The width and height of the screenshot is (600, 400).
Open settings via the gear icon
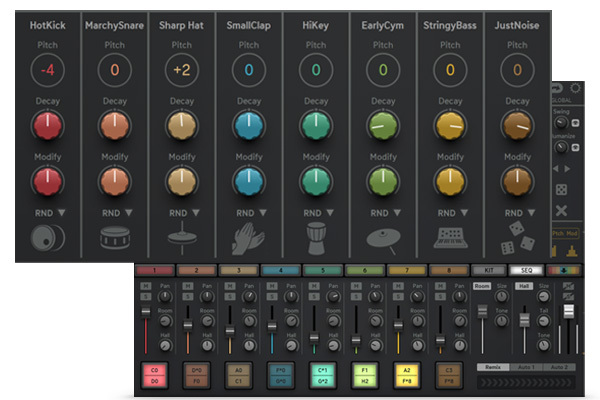coord(575,88)
